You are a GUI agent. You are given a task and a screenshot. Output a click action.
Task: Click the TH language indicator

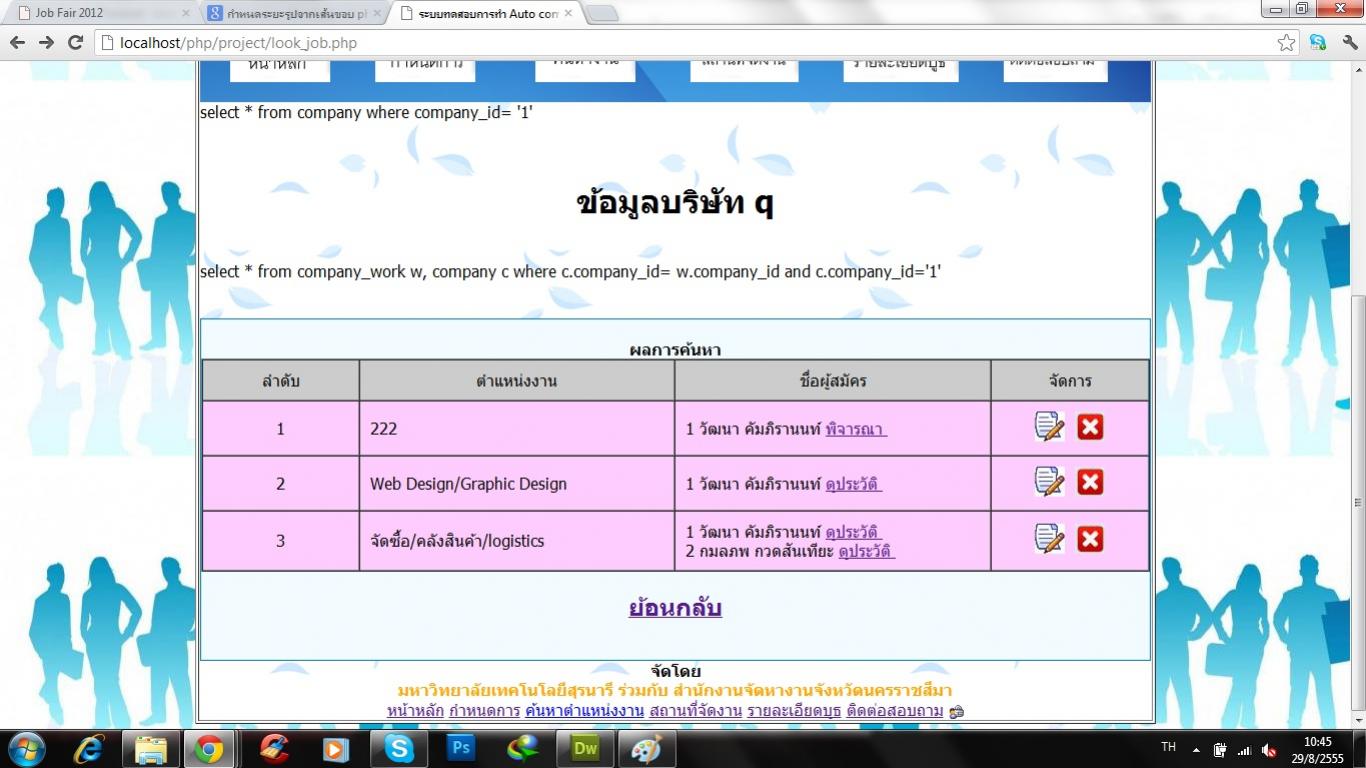(1168, 748)
